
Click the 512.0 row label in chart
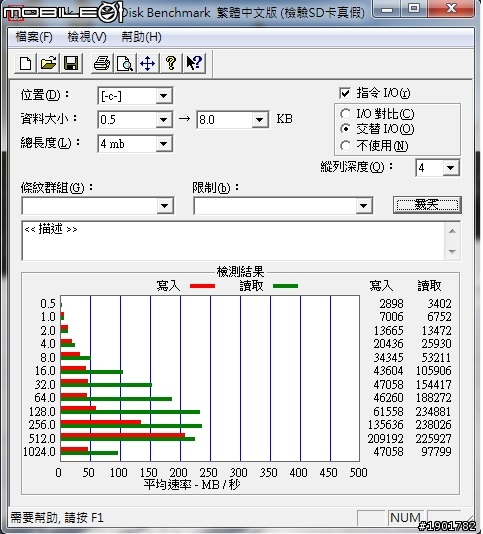pos(42,439)
